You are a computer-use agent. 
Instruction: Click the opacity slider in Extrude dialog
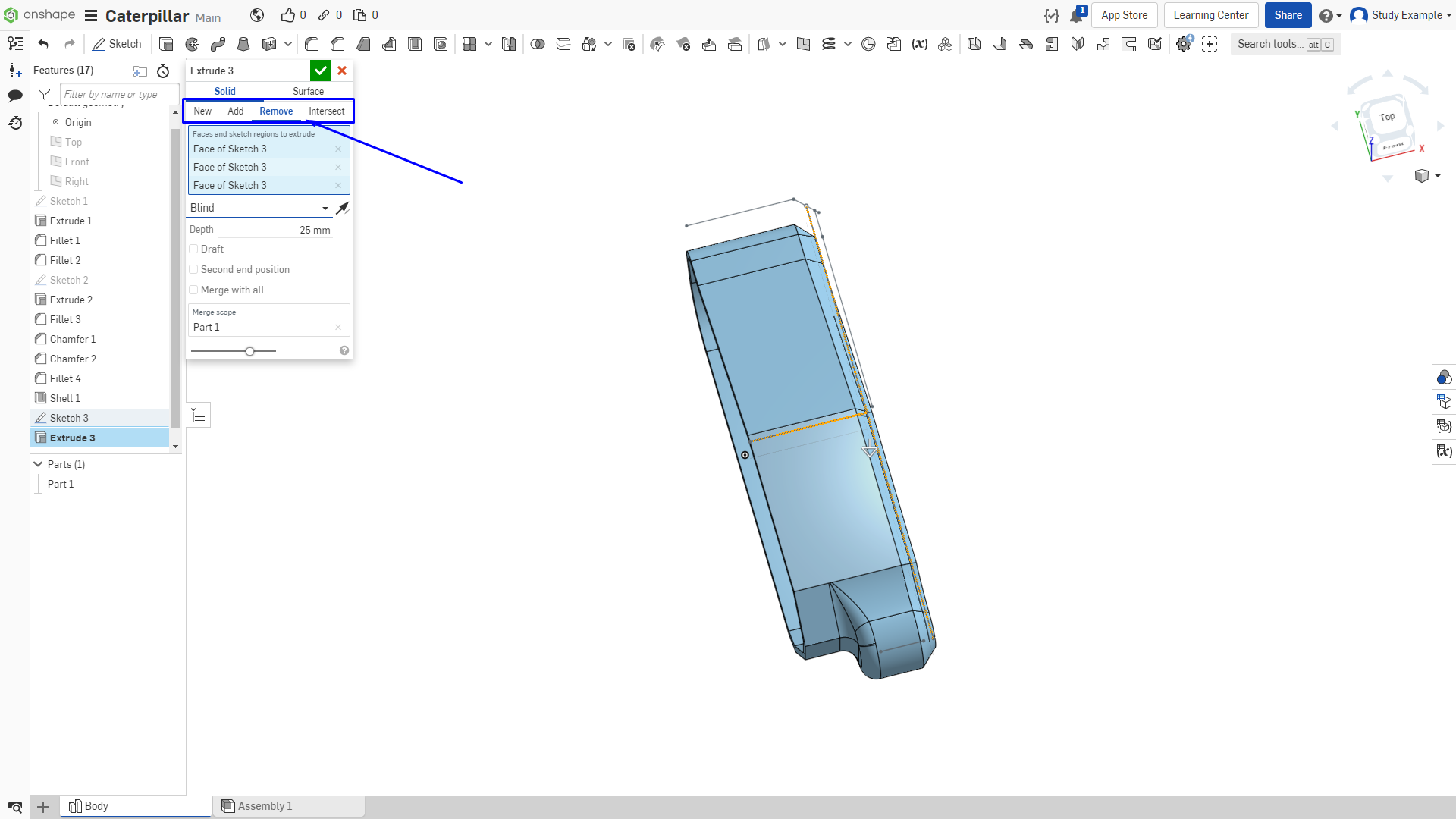[x=234, y=351]
